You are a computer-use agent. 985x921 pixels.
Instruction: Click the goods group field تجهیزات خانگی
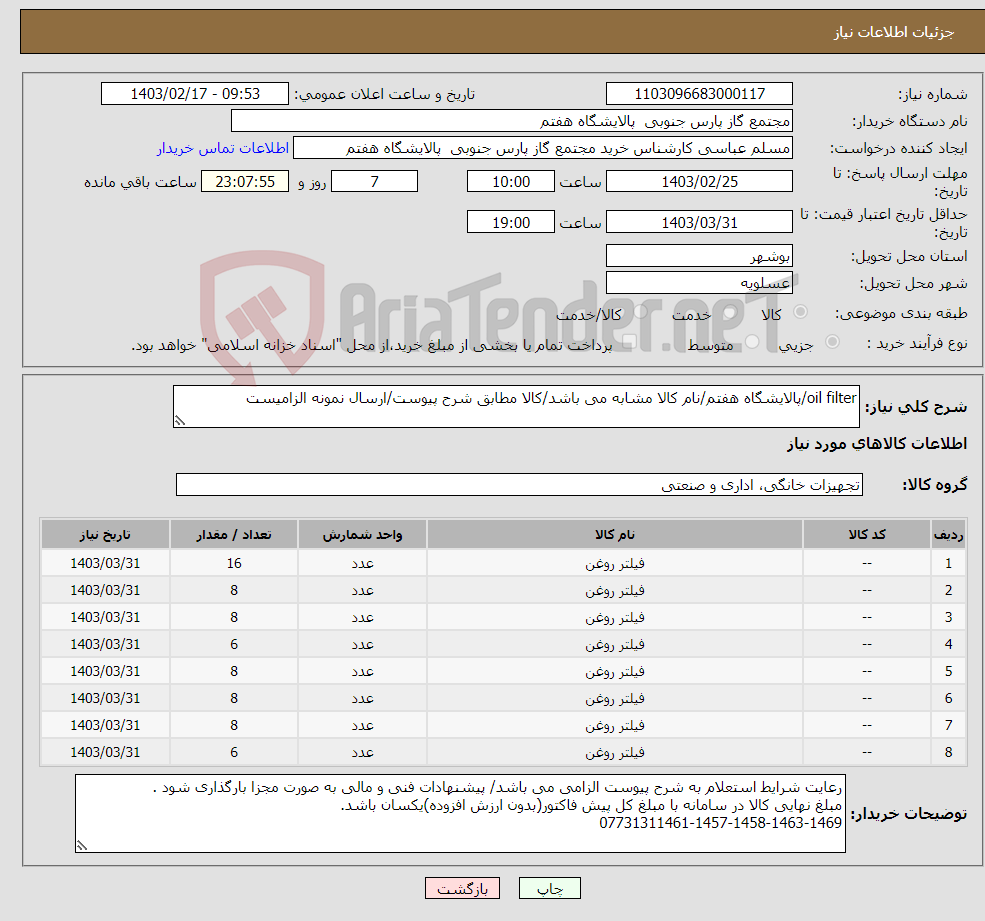coord(520,484)
